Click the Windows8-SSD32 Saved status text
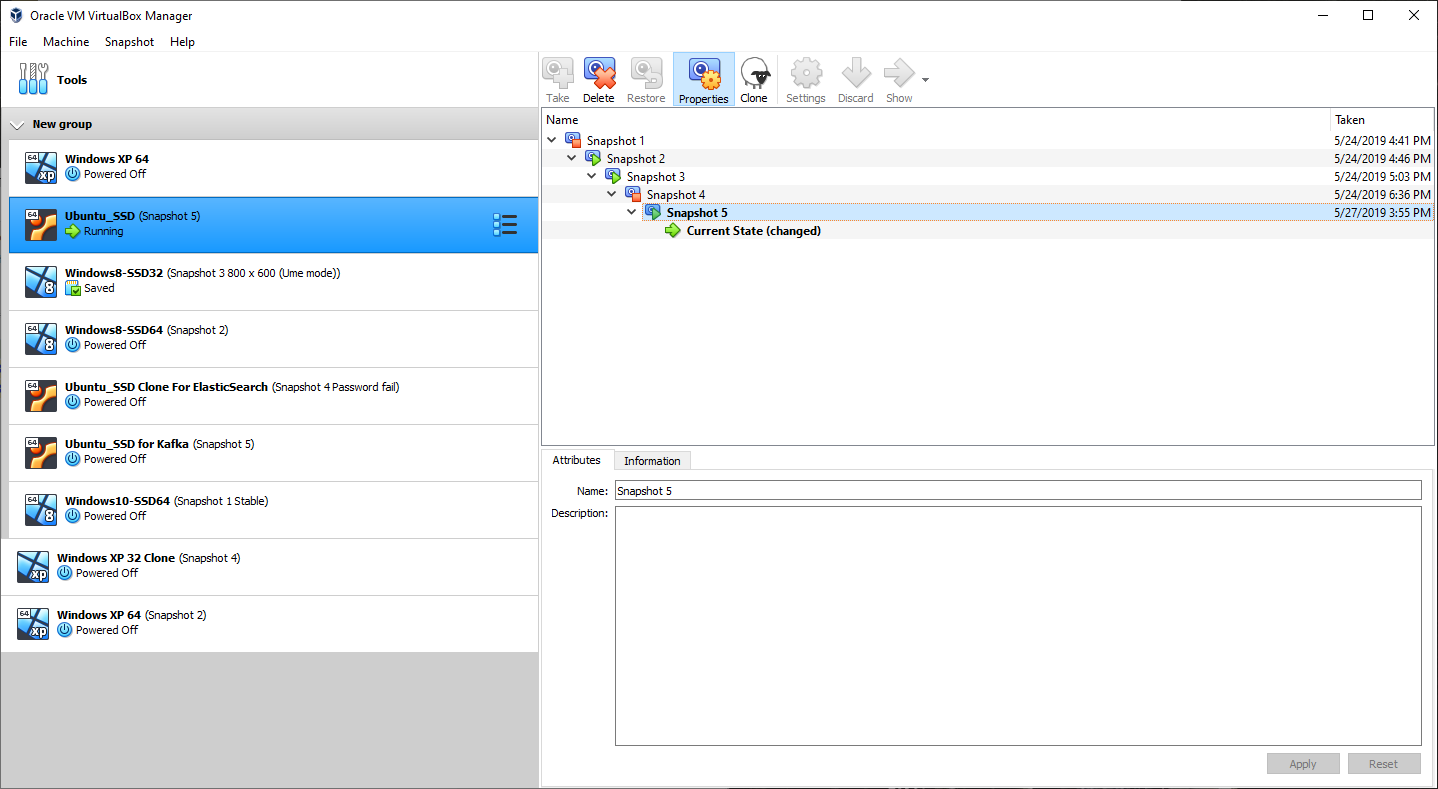The height and width of the screenshot is (789, 1438). click(99, 288)
